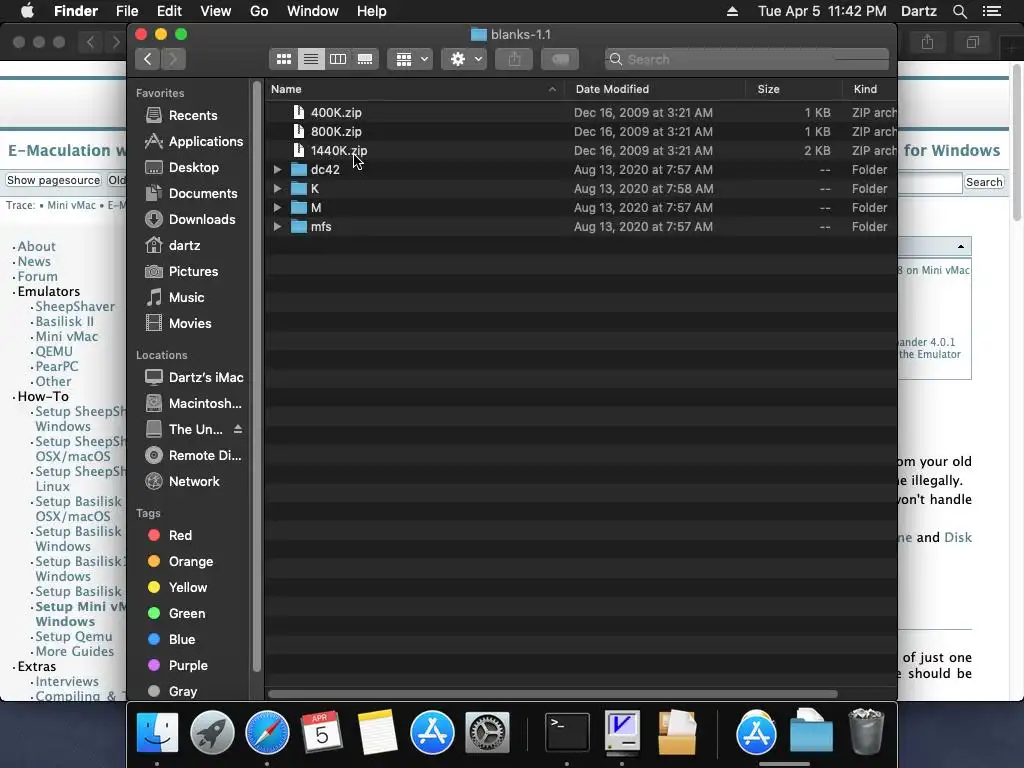
Task: Switch Finder to icon view
Action: click(284, 59)
